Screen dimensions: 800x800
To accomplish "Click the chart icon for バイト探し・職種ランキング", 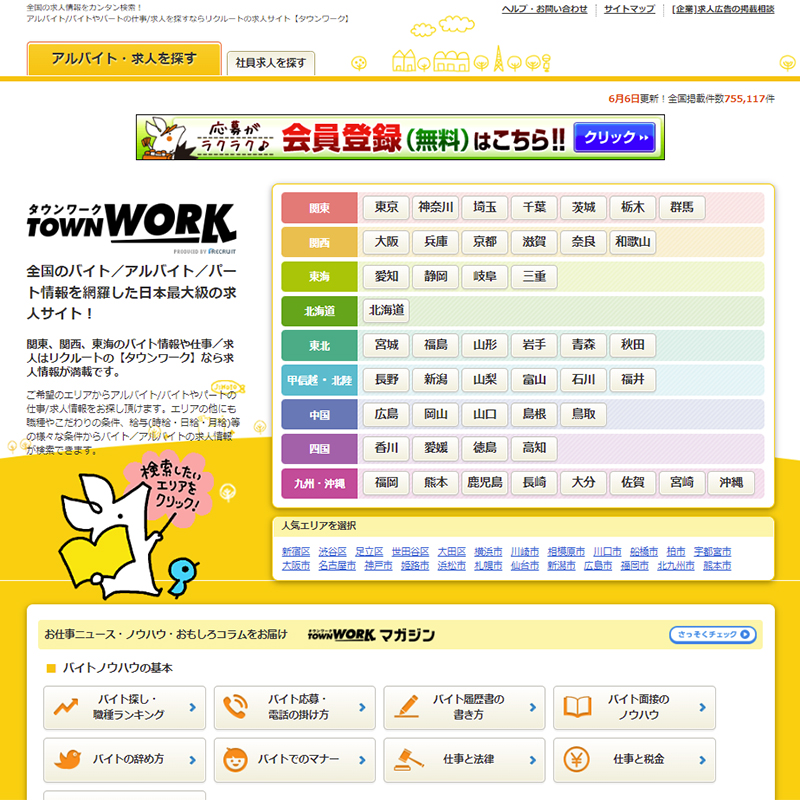I will click(67, 707).
